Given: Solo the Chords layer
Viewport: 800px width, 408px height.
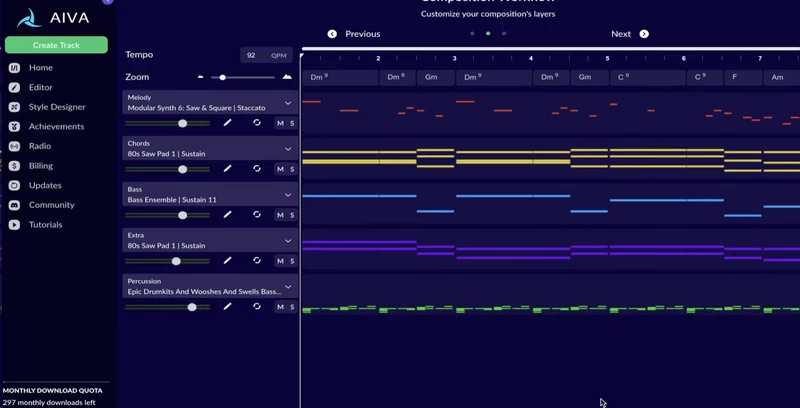Looking at the screenshot, I should (x=292, y=169).
